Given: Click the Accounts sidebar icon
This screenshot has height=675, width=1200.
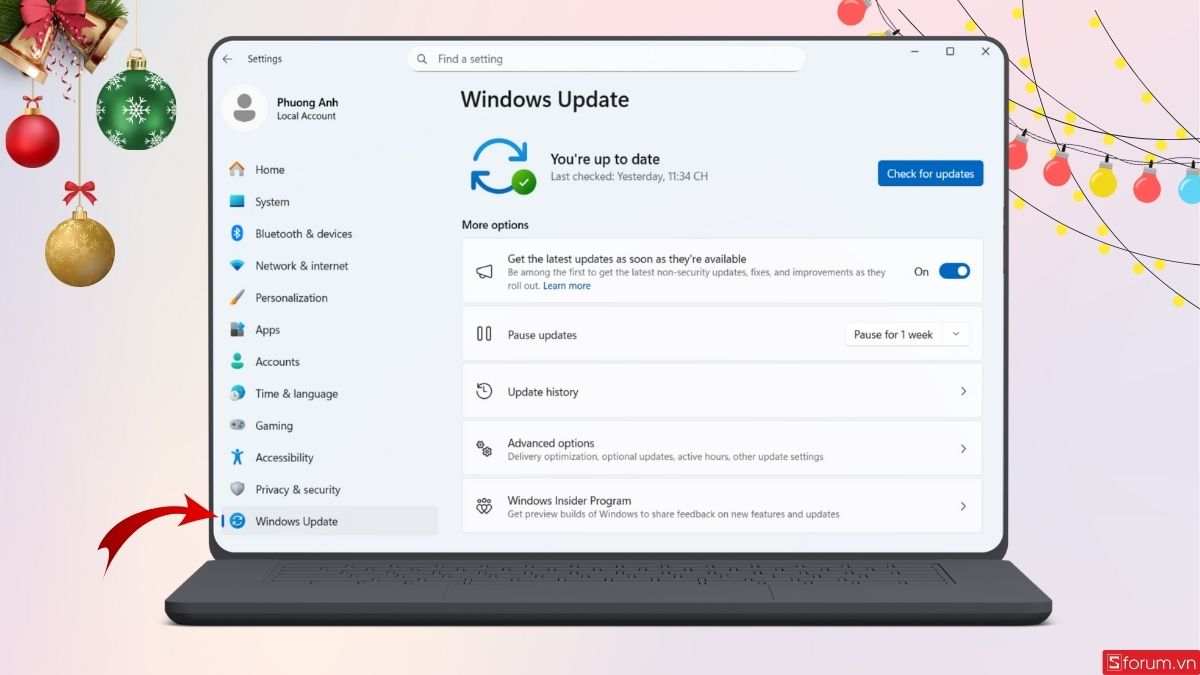Looking at the screenshot, I should (239, 361).
